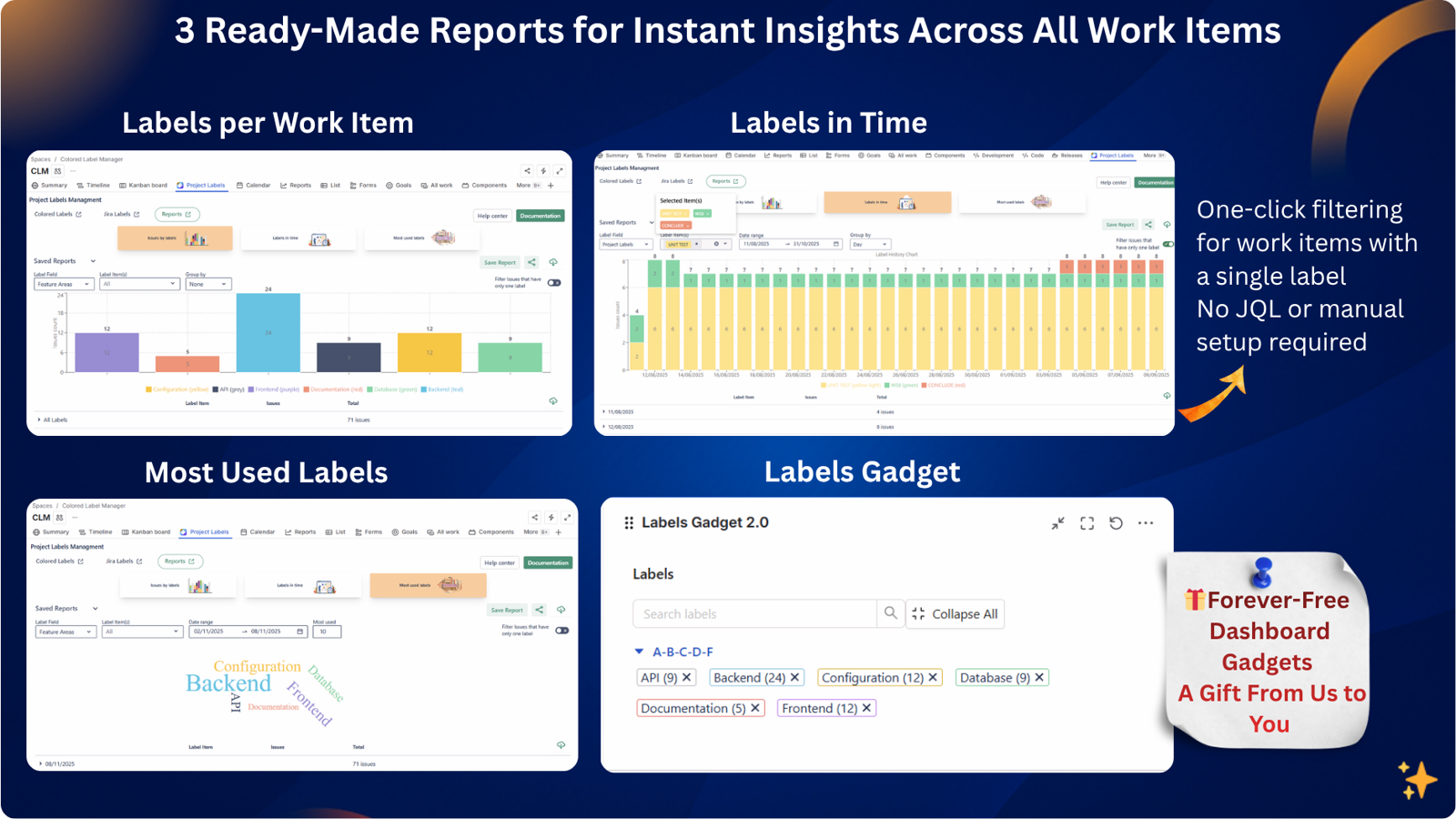The height and width of the screenshot is (819, 1456).
Task: Click the search magnifier in Labels Gadget
Action: click(890, 613)
